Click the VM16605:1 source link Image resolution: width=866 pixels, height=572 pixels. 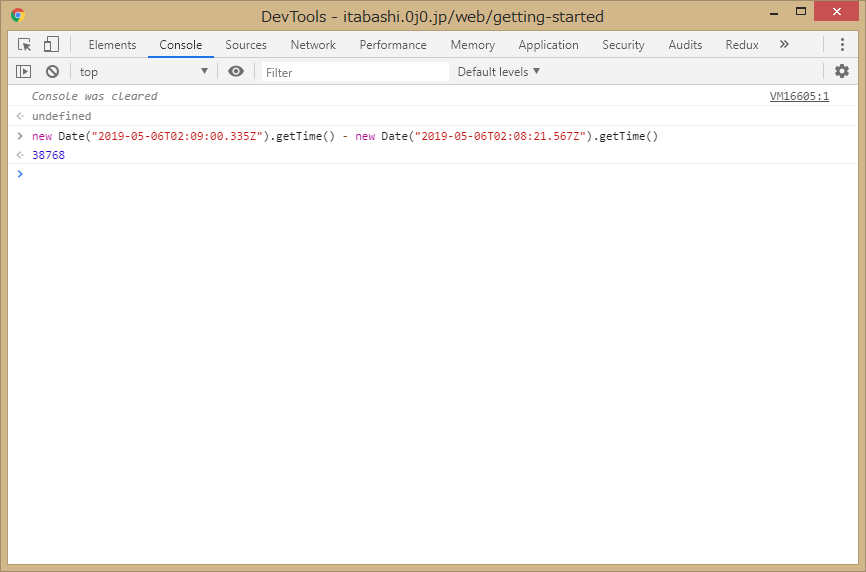tap(799, 97)
